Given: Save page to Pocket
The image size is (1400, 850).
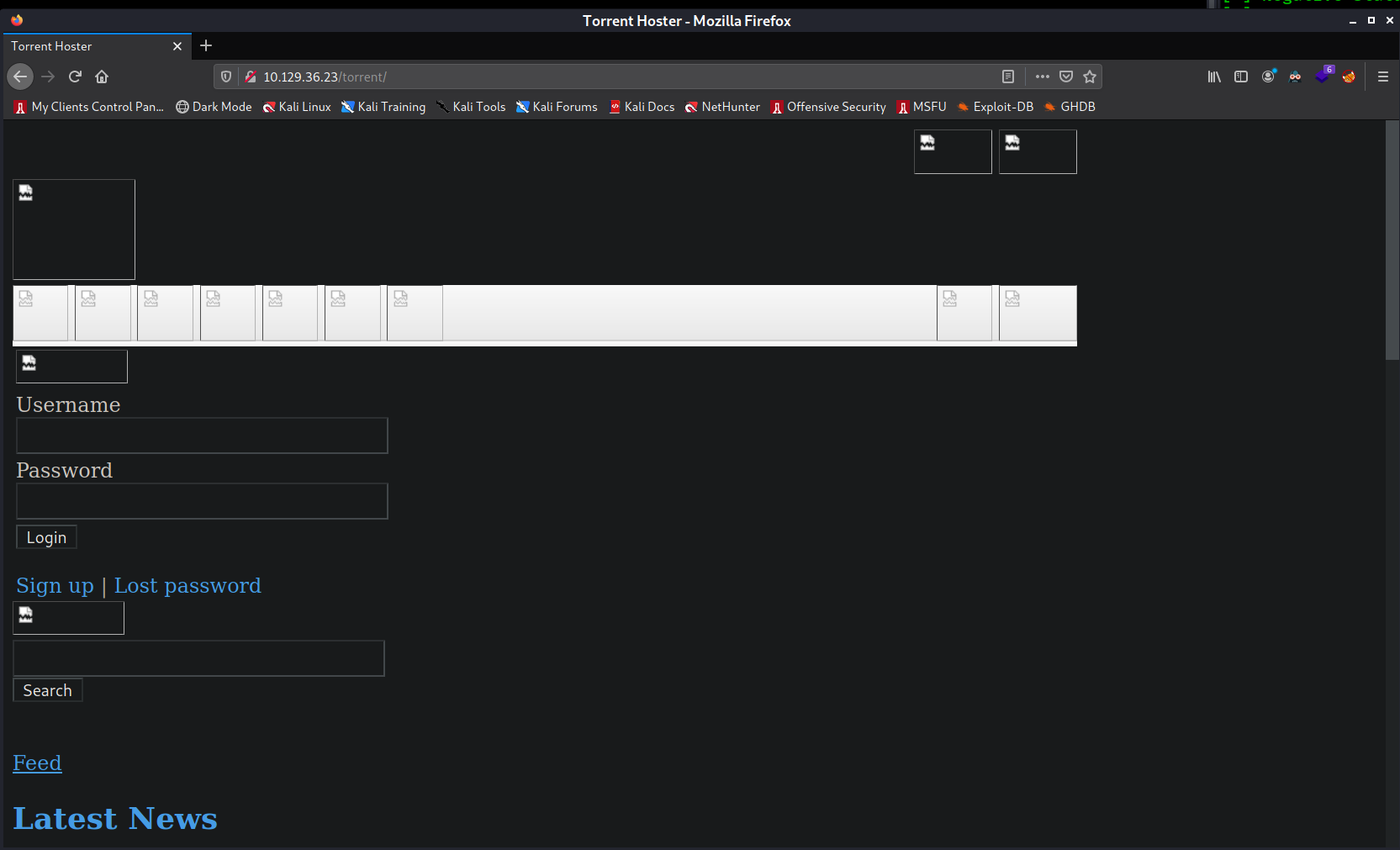Looking at the screenshot, I should (x=1066, y=77).
